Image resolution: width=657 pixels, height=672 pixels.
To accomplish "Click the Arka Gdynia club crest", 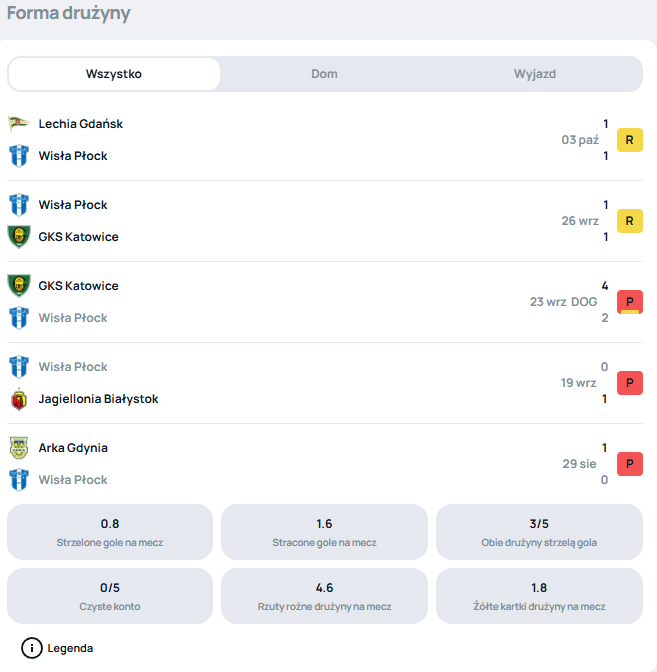I will coord(18,448).
